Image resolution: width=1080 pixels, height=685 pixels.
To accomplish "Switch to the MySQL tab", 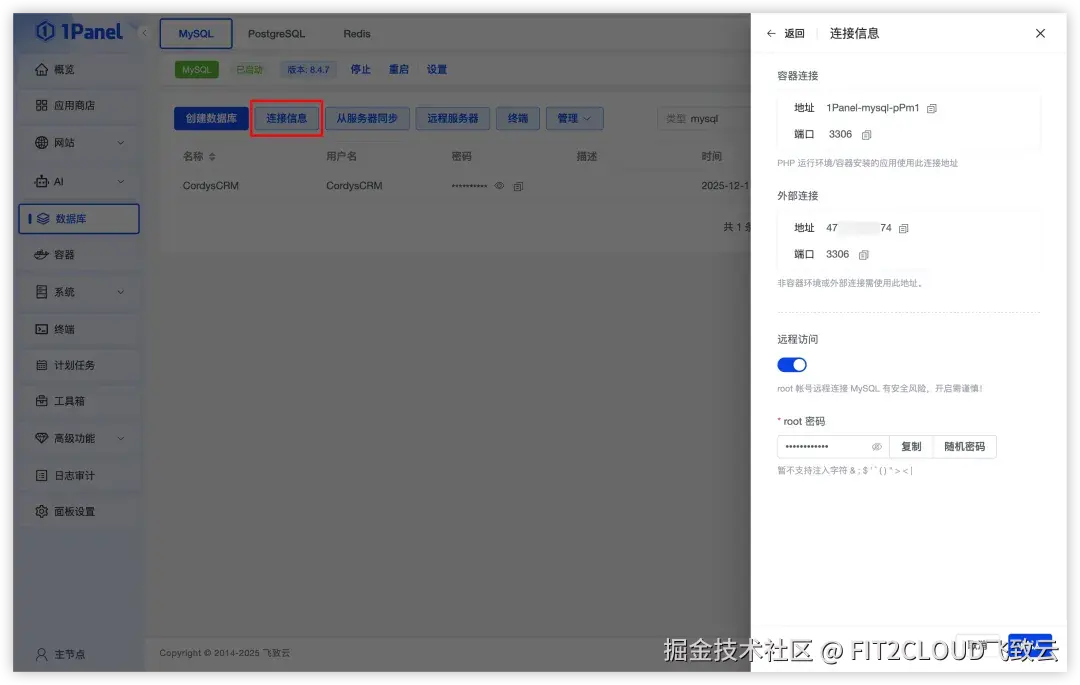I will click(196, 34).
